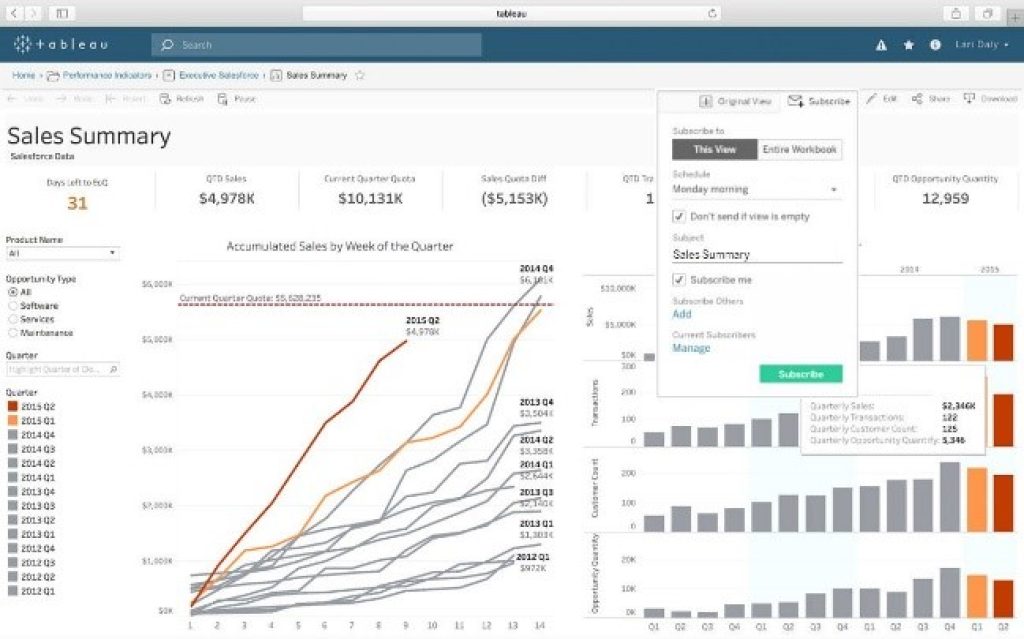Screen dimensions: 1024x639
Task: Select the All opportunity type radio
Action: click(12, 292)
